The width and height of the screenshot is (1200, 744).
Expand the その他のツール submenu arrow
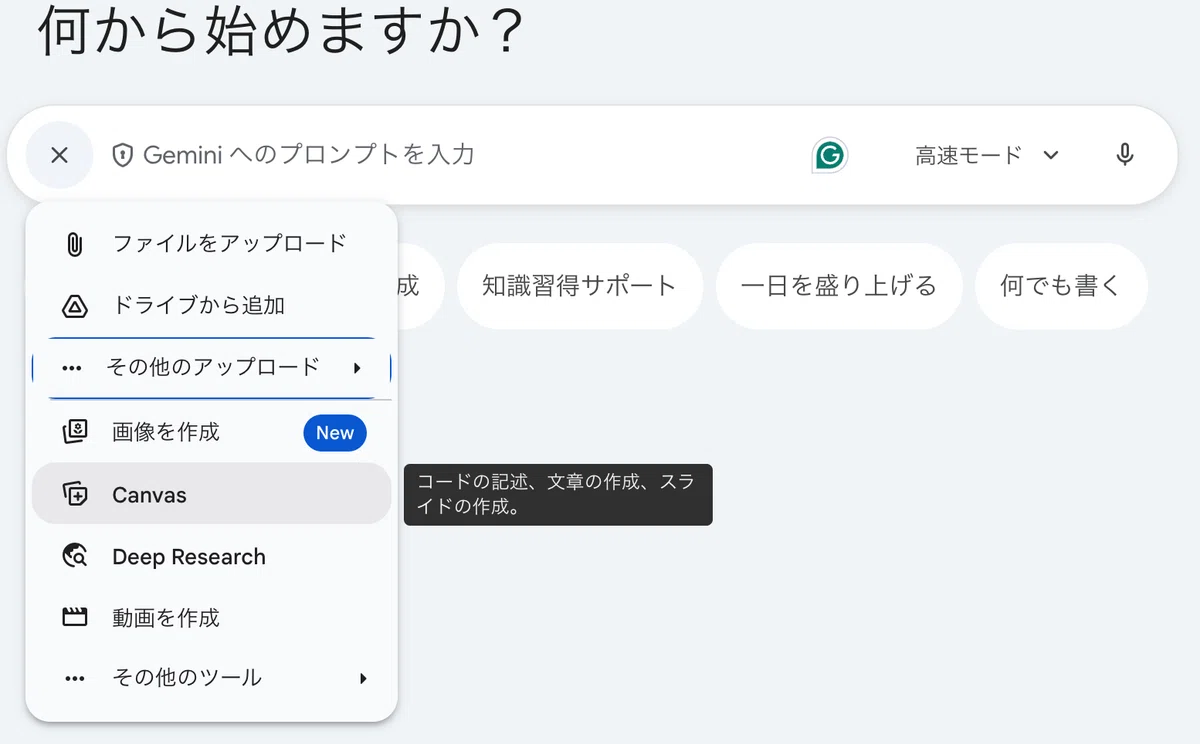(363, 678)
